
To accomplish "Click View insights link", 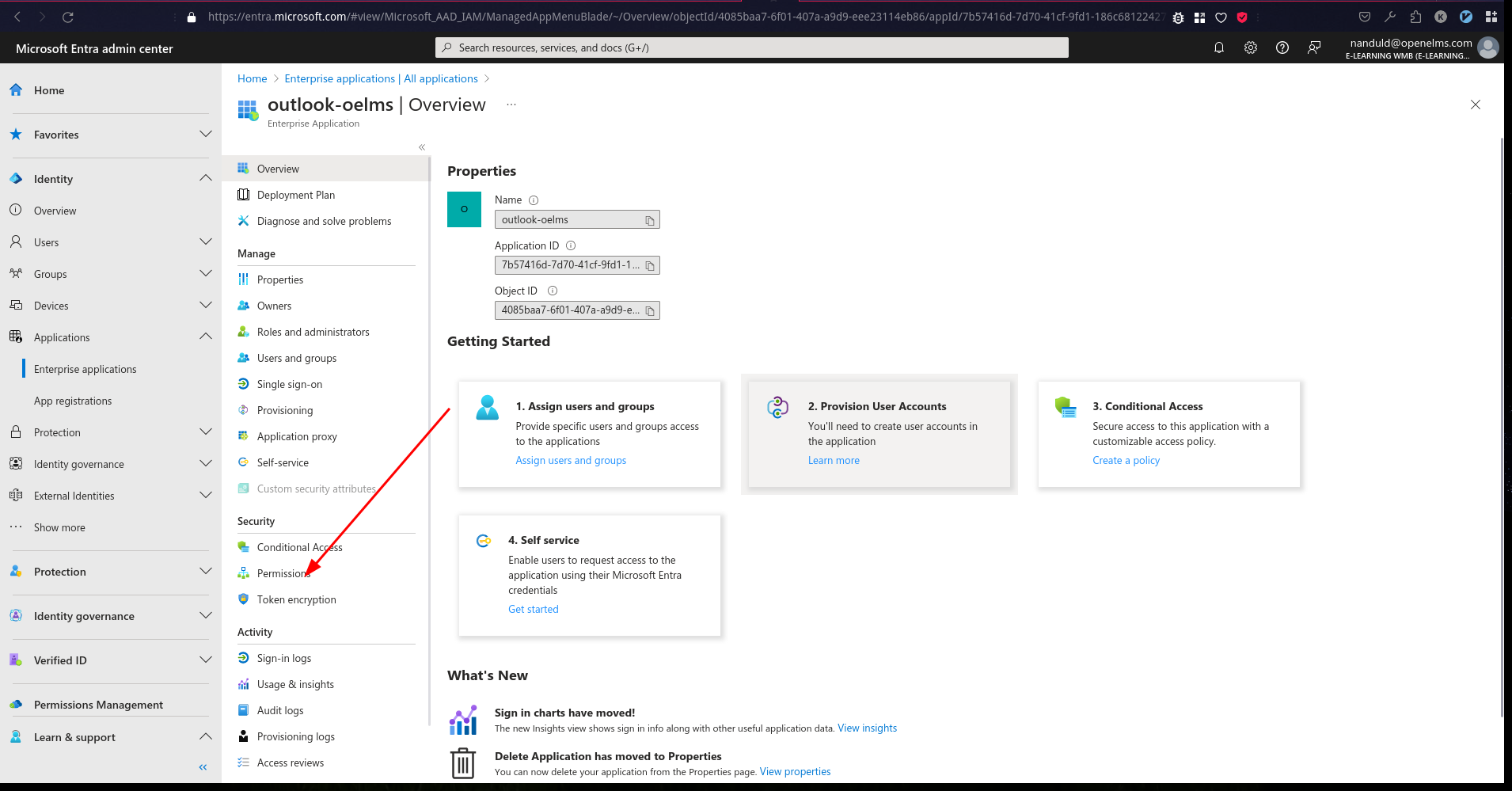I will 867,728.
